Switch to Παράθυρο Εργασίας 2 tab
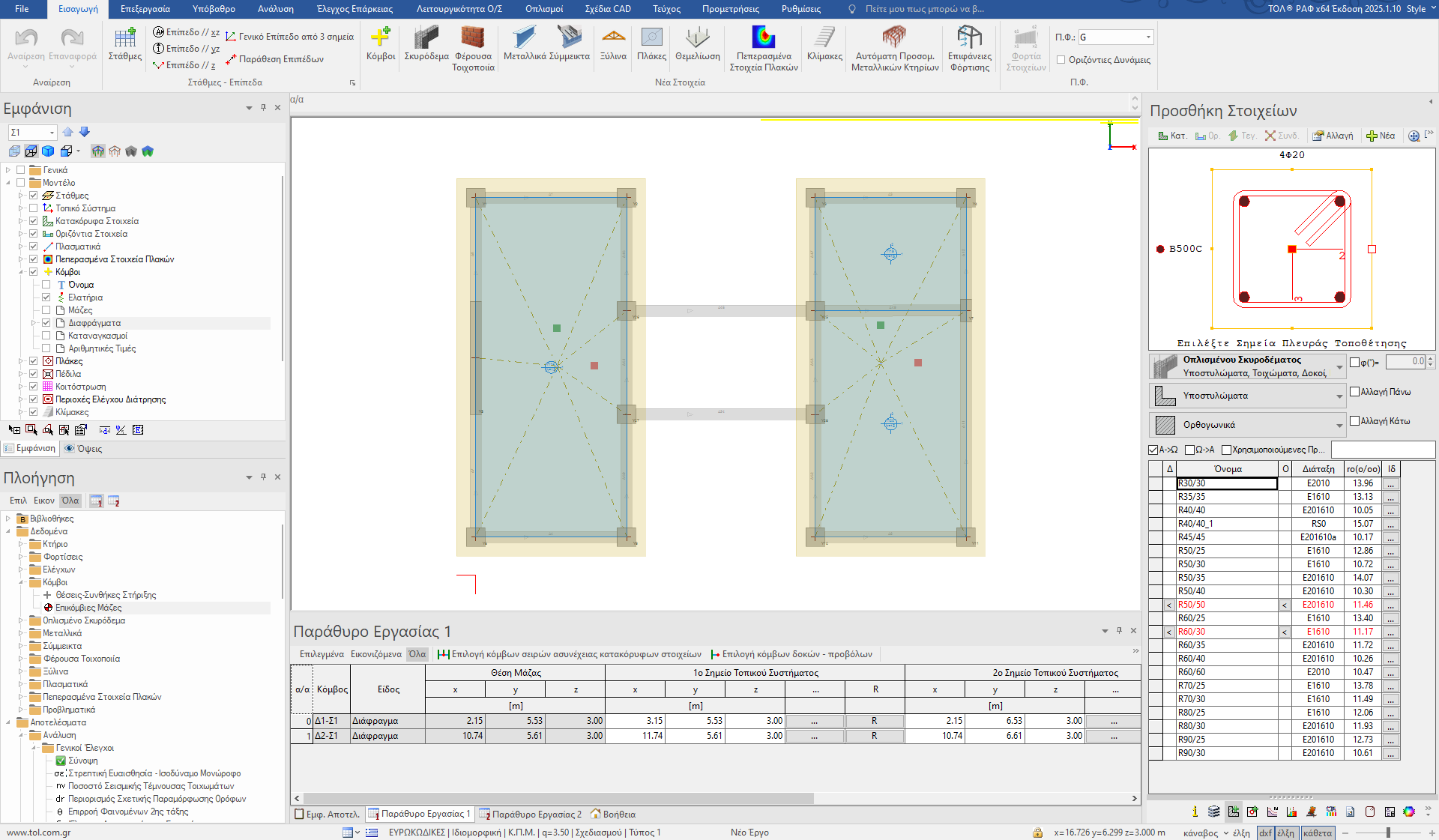 [x=530, y=814]
